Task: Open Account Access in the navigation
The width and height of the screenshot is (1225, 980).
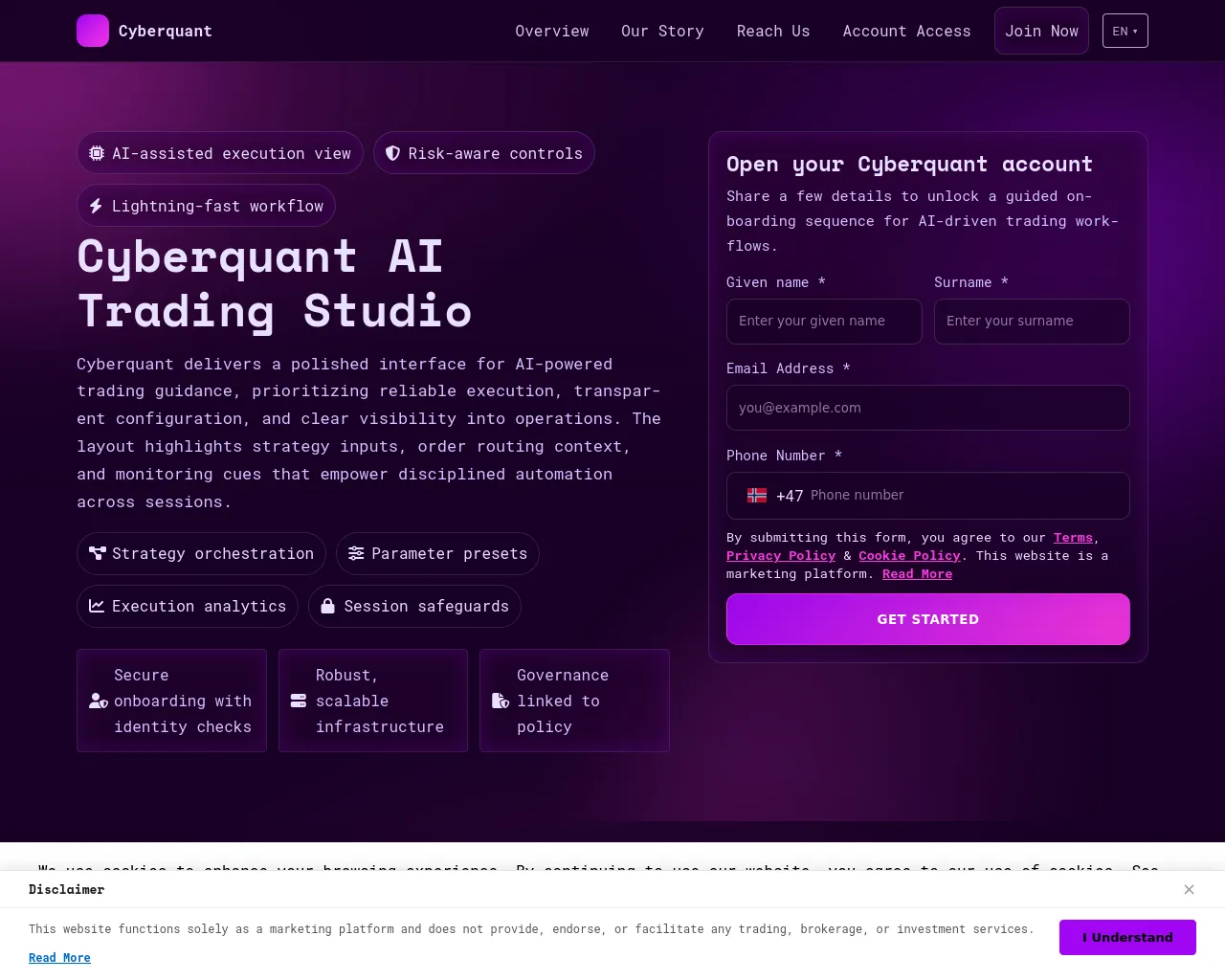Action: click(907, 31)
